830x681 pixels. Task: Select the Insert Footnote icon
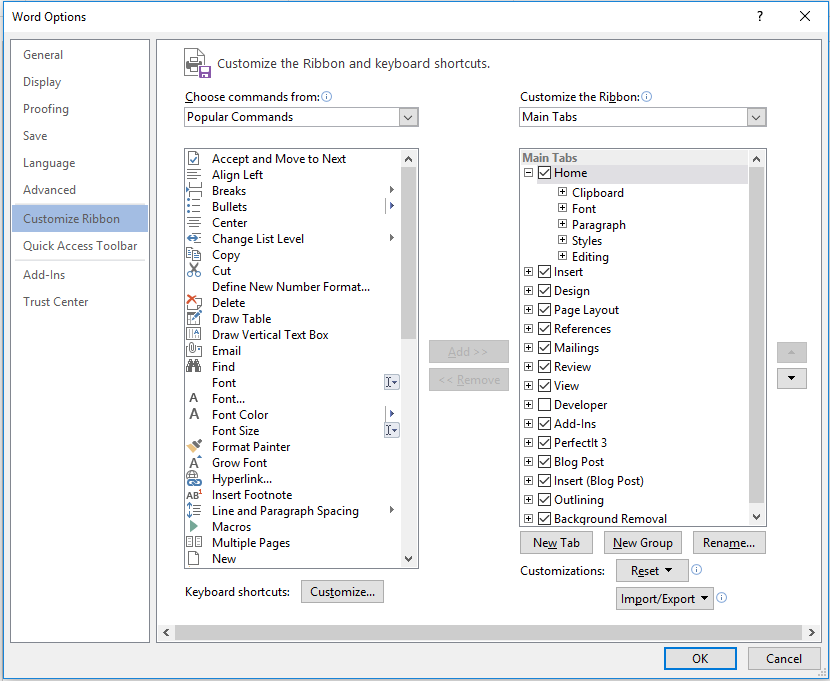[x=194, y=494]
